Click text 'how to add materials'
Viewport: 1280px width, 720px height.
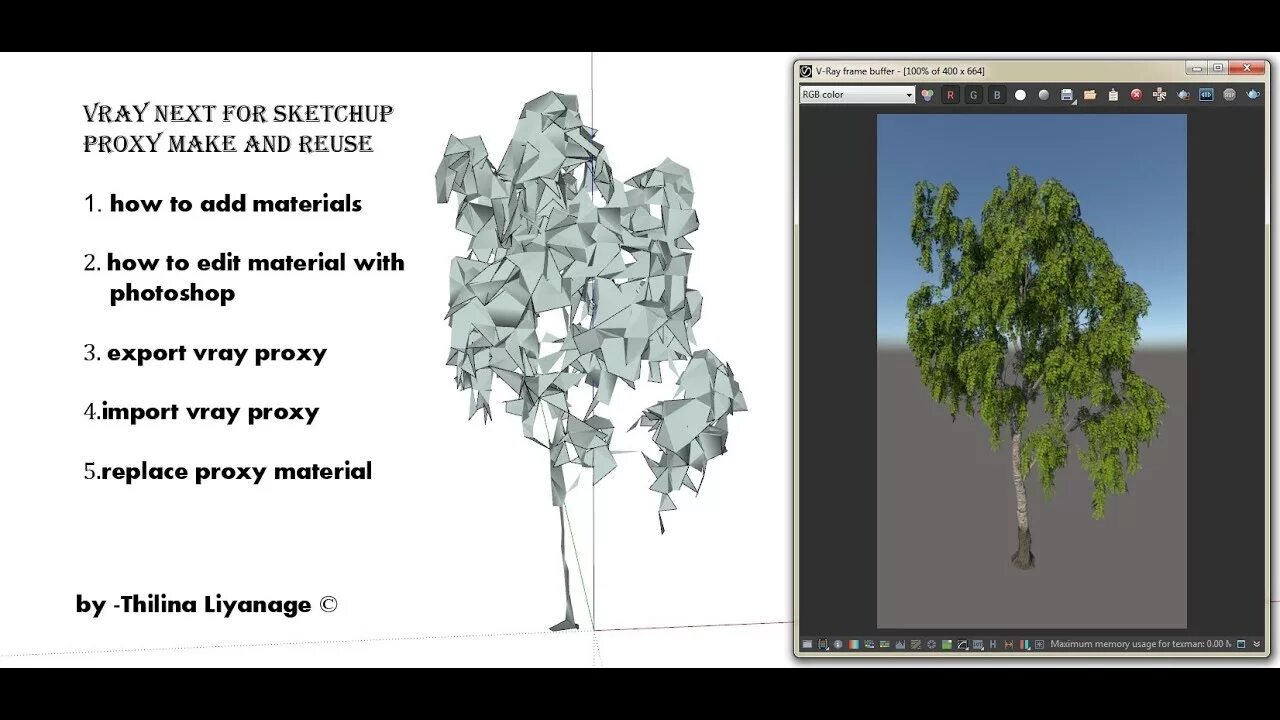[x=236, y=203]
